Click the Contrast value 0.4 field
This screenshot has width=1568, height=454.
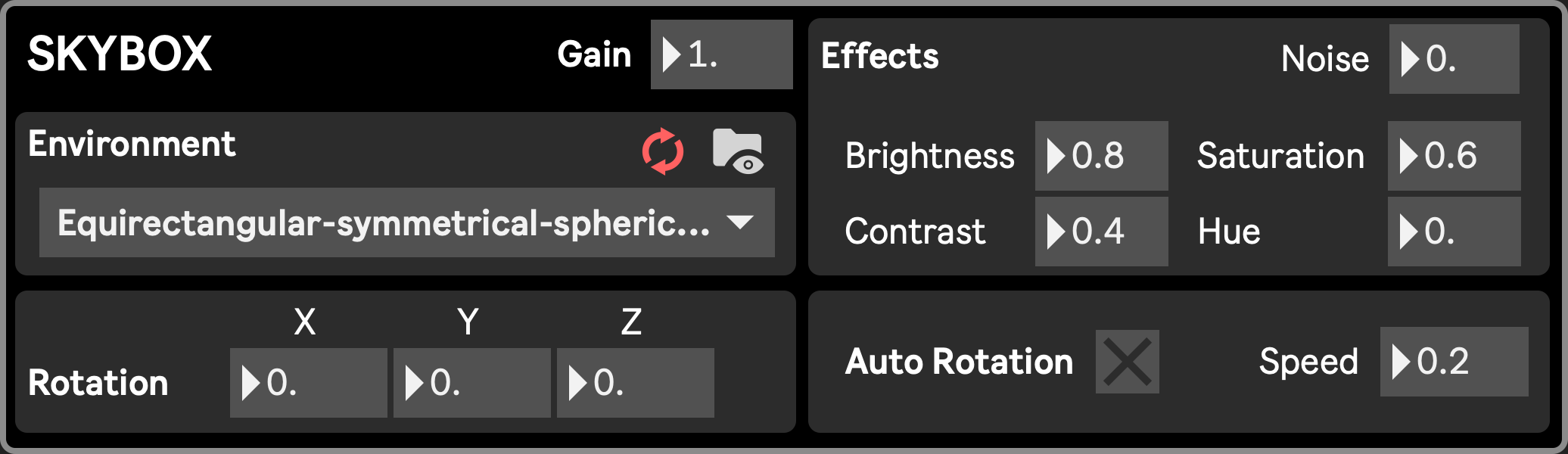coord(1102,232)
